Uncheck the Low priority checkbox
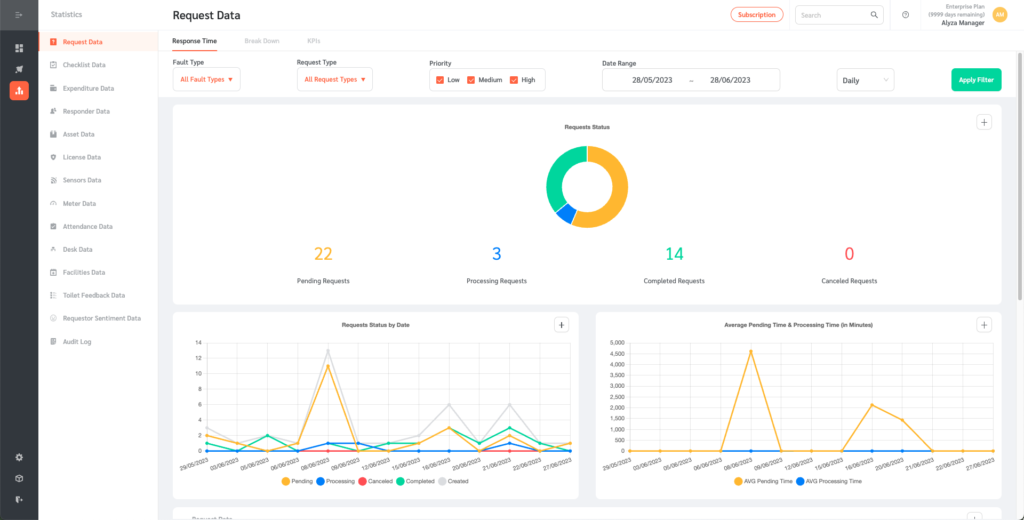The width and height of the screenshot is (1024, 520). (x=440, y=80)
